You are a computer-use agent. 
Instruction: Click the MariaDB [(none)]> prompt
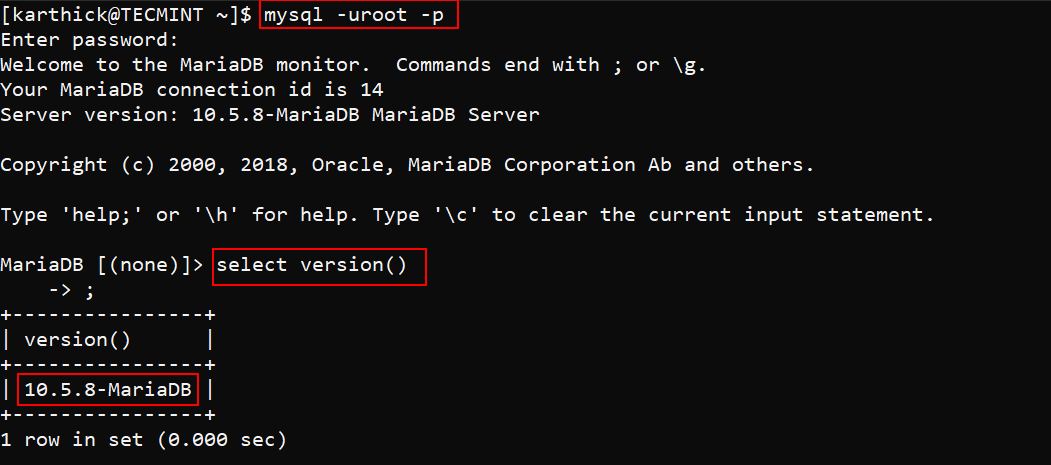click(x=102, y=265)
